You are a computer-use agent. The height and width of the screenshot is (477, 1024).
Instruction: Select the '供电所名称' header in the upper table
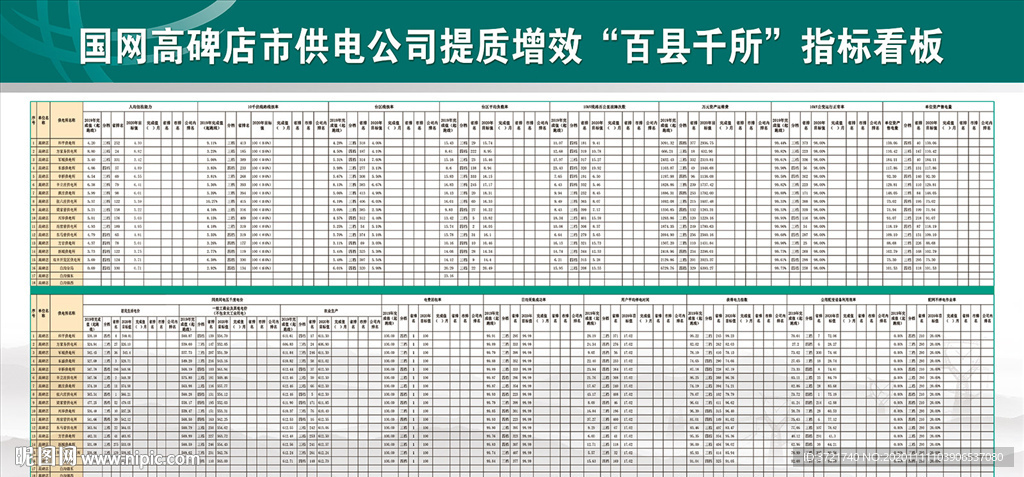(x=67, y=120)
